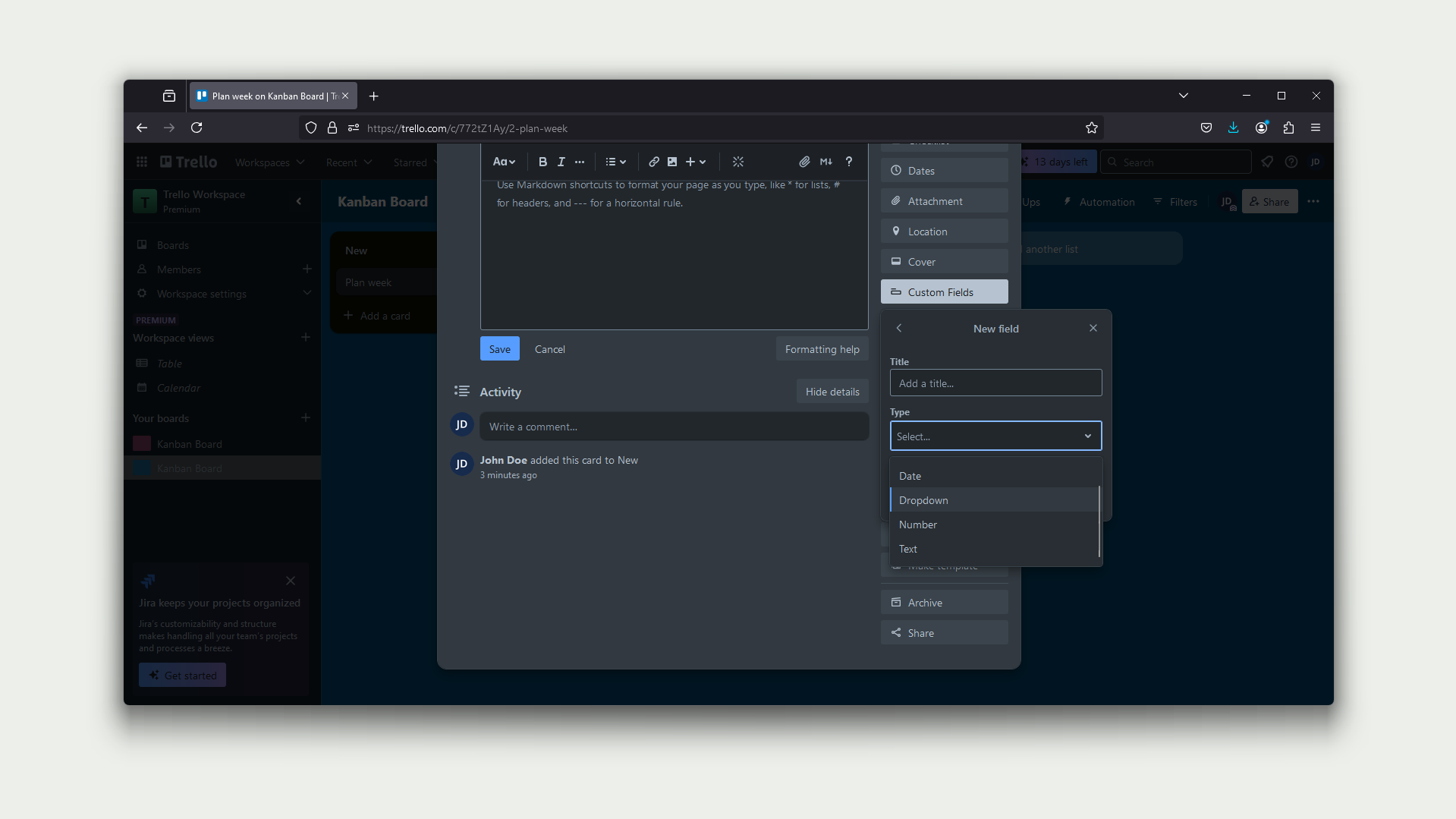The width and height of the screenshot is (1456, 819).
Task: Collapse the workspace sidebar
Action: coord(299,201)
